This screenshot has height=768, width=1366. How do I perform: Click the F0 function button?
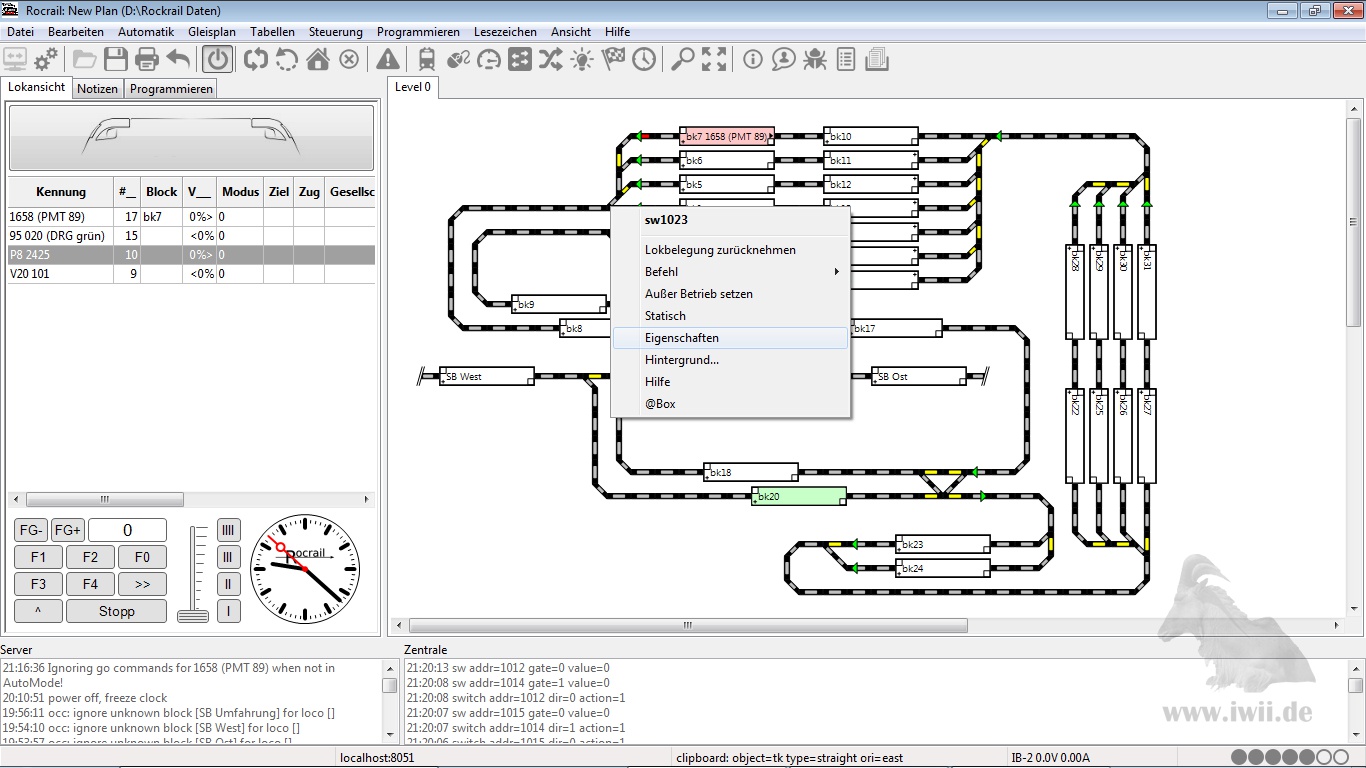point(143,558)
